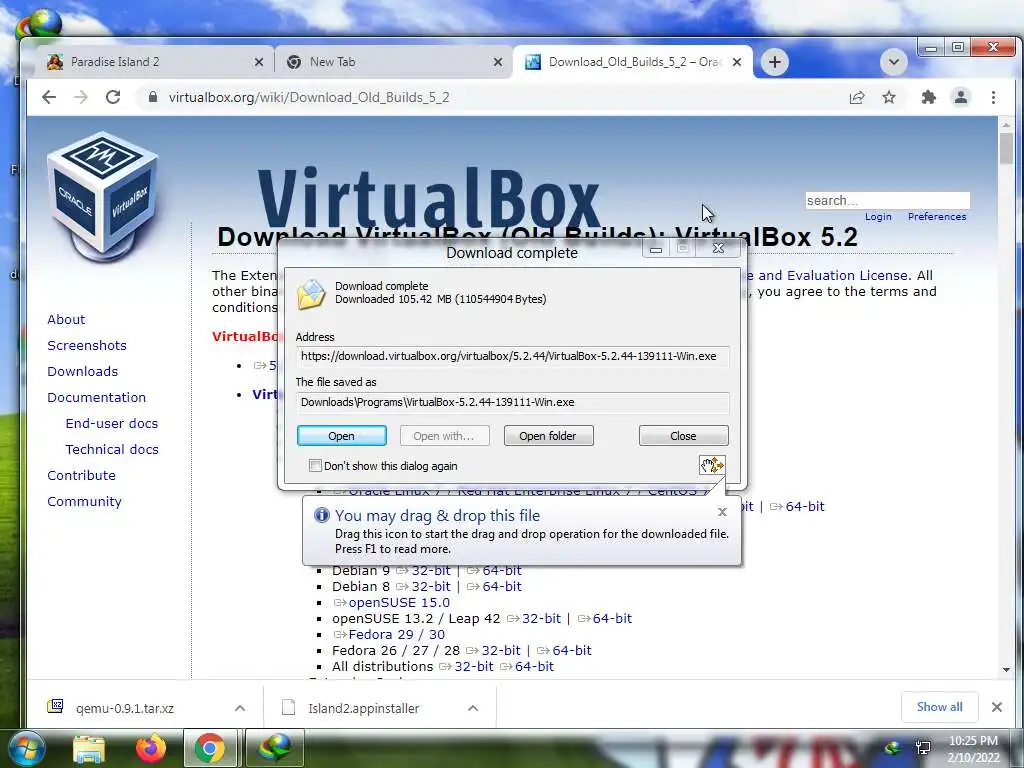Open the Island2.appinstaller downloaded file
Viewport: 1024px width, 768px height.
pos(363,708)
